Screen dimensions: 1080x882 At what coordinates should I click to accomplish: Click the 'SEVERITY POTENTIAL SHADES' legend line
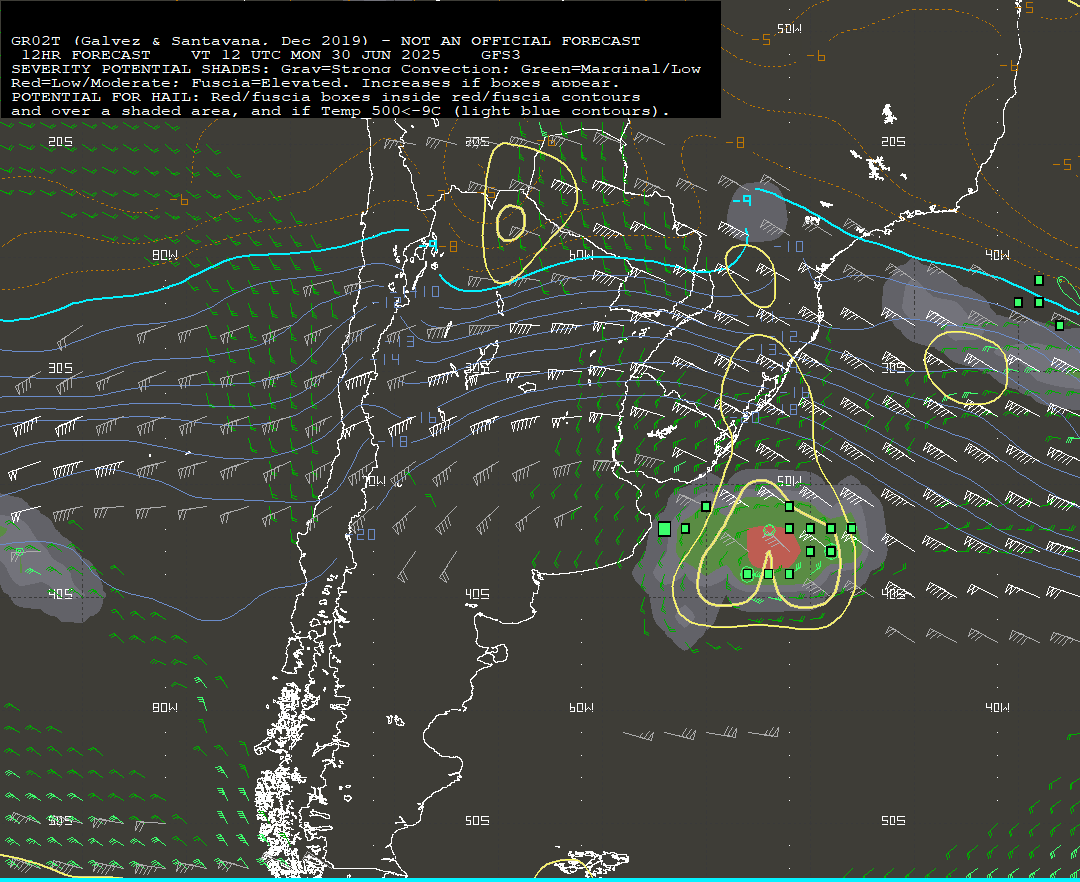tap(356, 69)
